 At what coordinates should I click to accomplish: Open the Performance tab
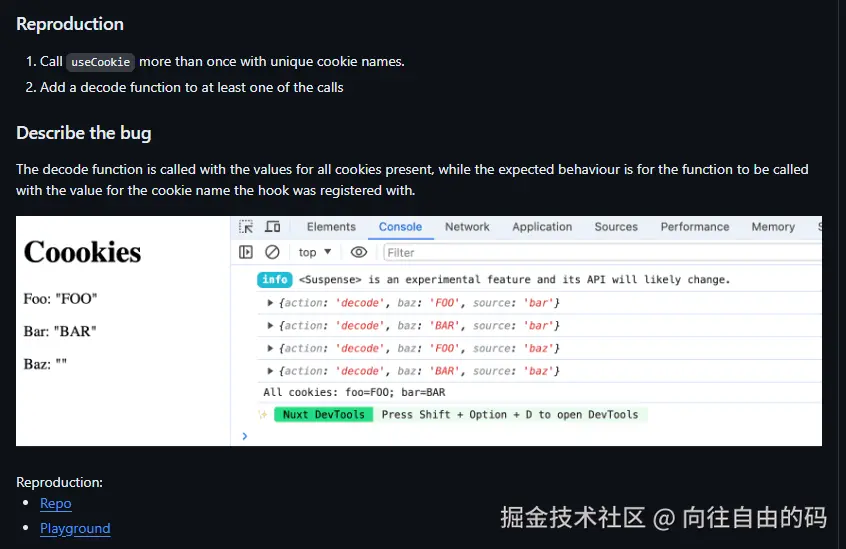pyautogui.click(x=695, y=227)
